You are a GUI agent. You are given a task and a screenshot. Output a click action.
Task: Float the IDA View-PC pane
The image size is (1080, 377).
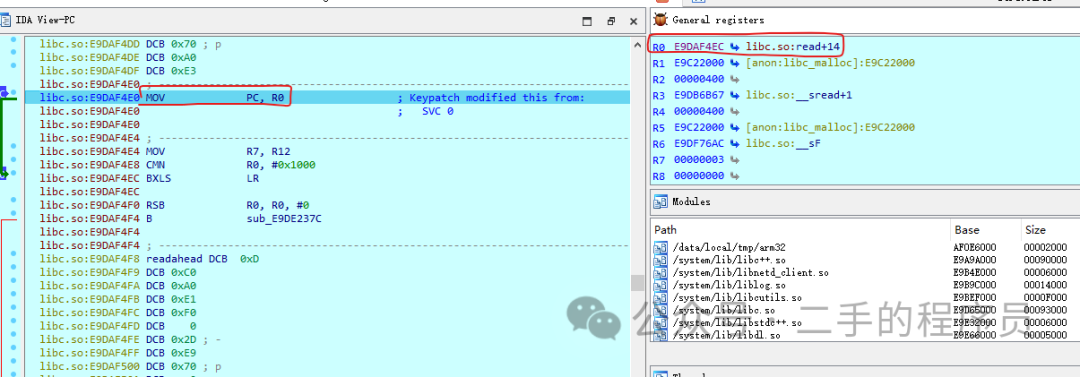pos(610,21)
